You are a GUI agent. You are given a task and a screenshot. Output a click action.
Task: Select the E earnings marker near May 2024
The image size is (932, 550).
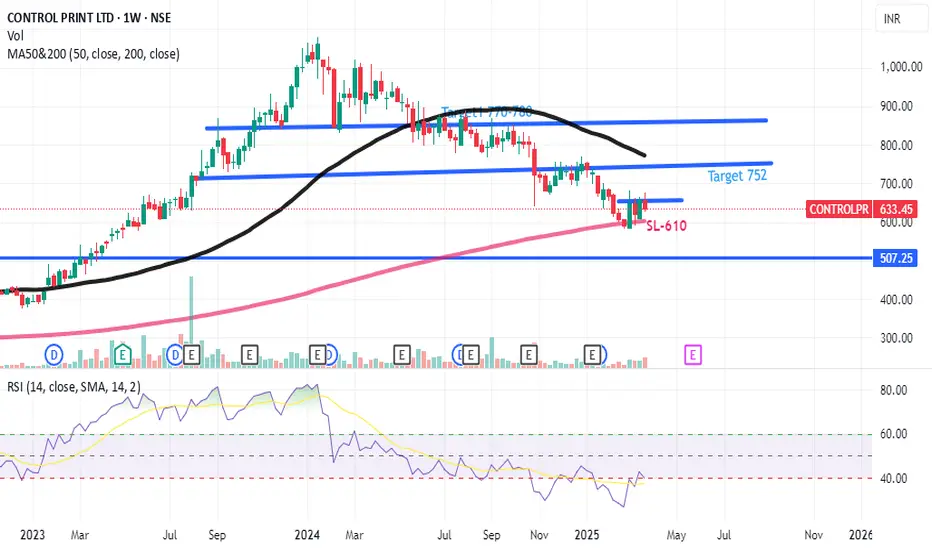click(x=402, y=356)
